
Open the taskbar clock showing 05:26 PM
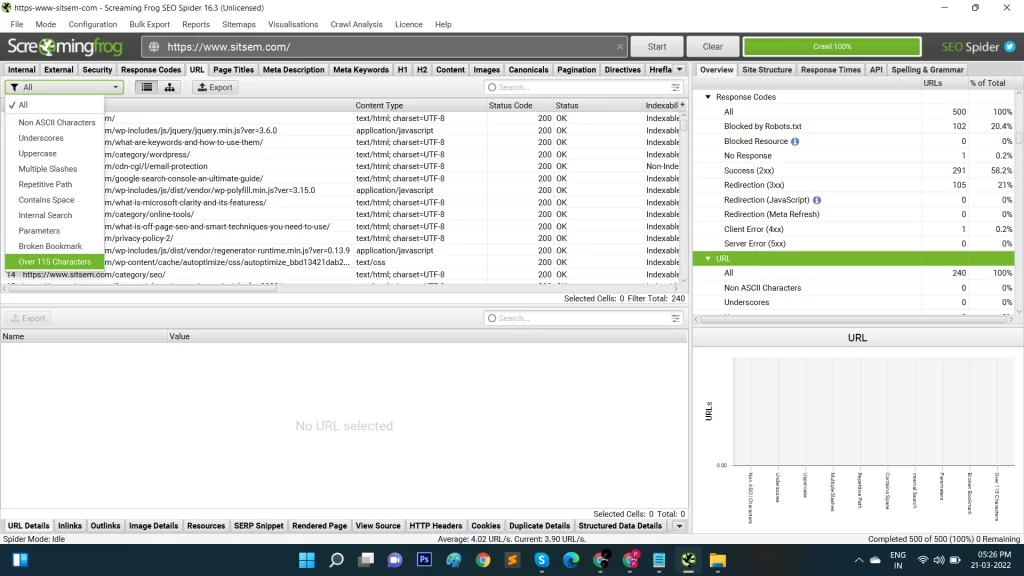point(989,560)
